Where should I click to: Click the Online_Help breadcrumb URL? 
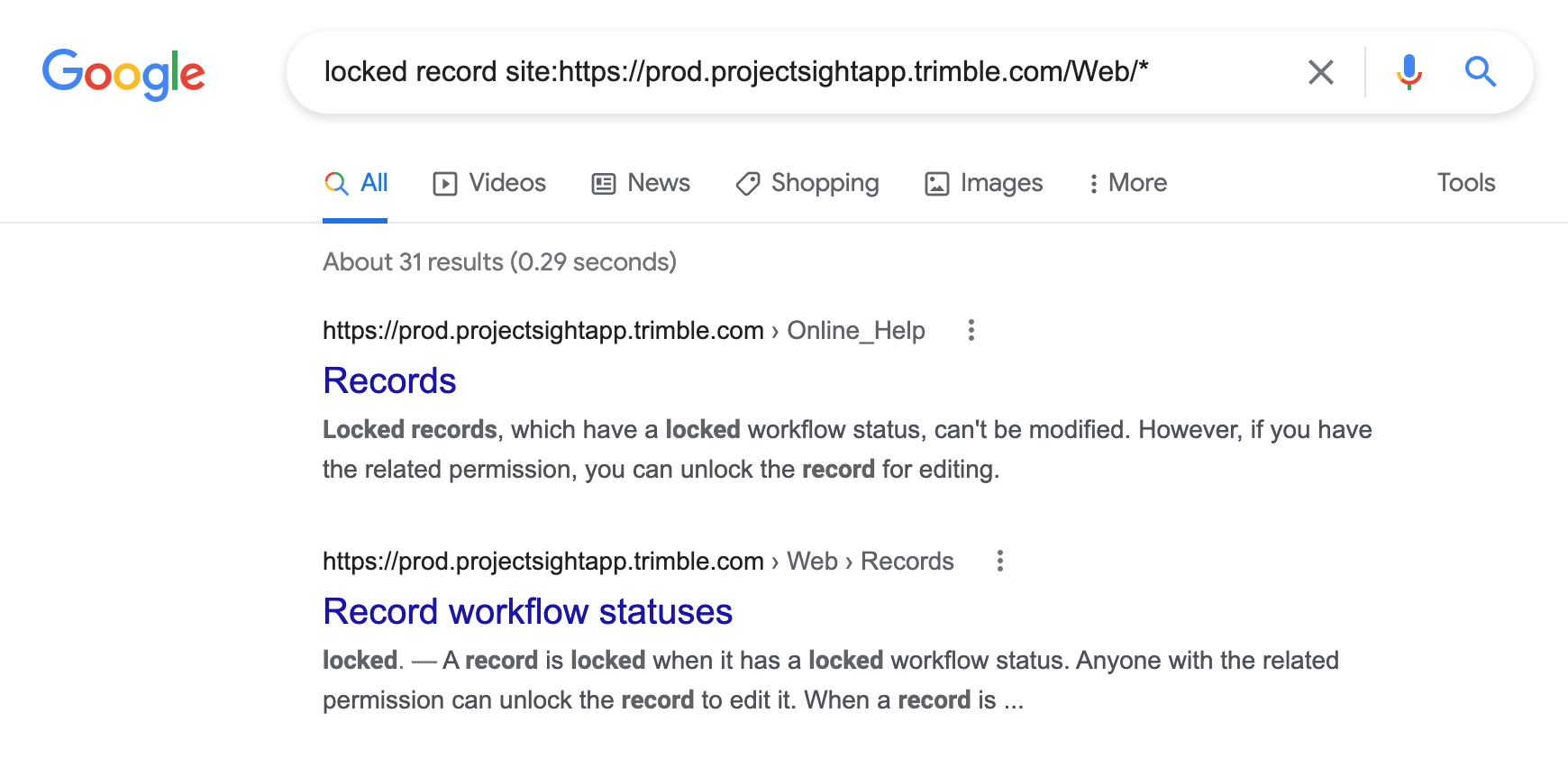pos(624,331)
